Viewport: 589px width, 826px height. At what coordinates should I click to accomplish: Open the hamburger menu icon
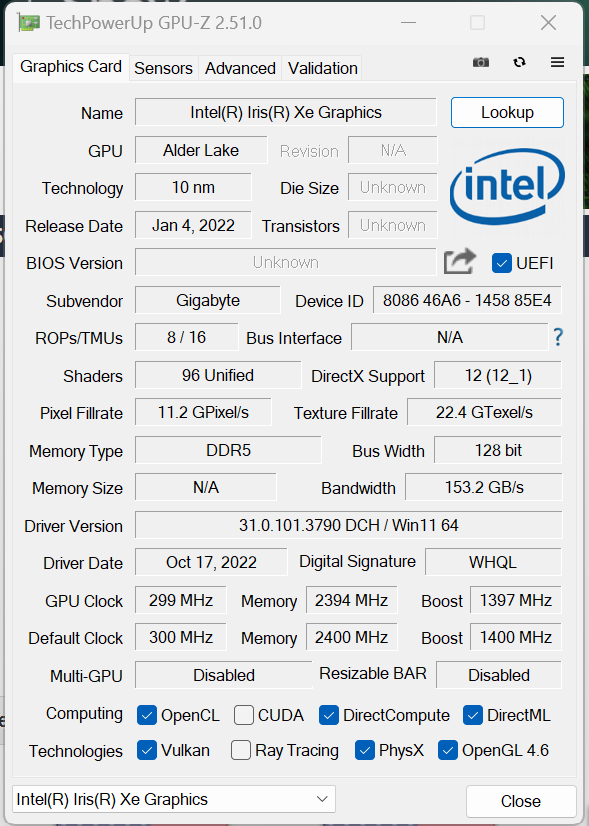click(557, 62)
